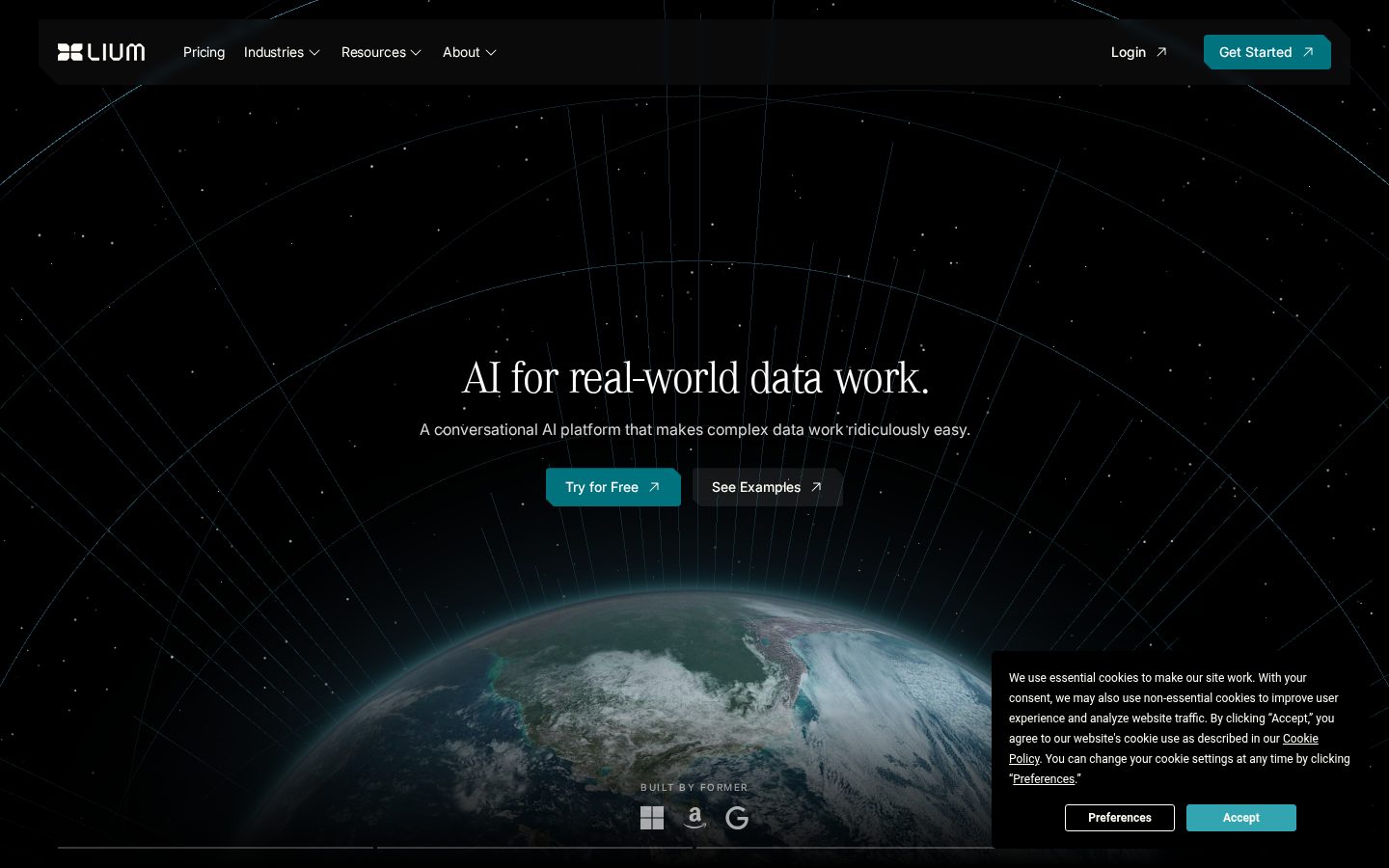Click the "BUILT BY FORMER" label

pyautogui.click(x=694, y=787)
